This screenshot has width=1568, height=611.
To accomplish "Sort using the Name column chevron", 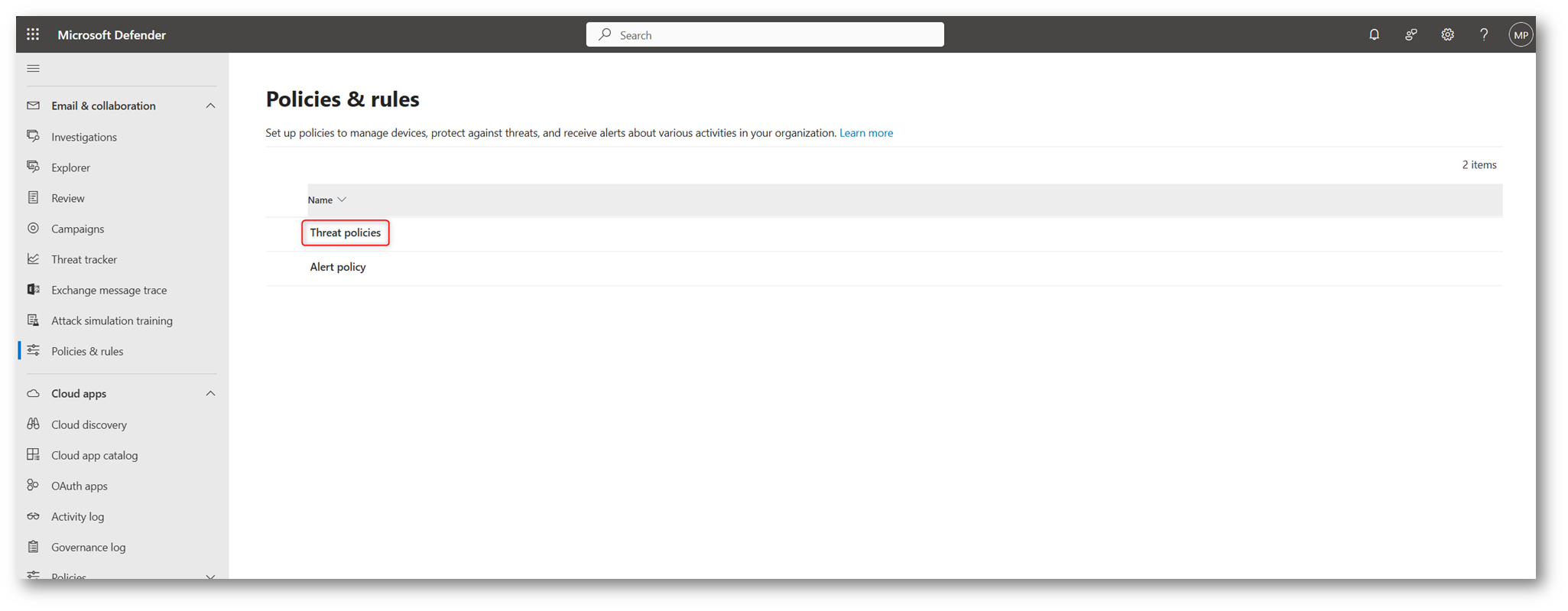I will click(x=342, y=200).
